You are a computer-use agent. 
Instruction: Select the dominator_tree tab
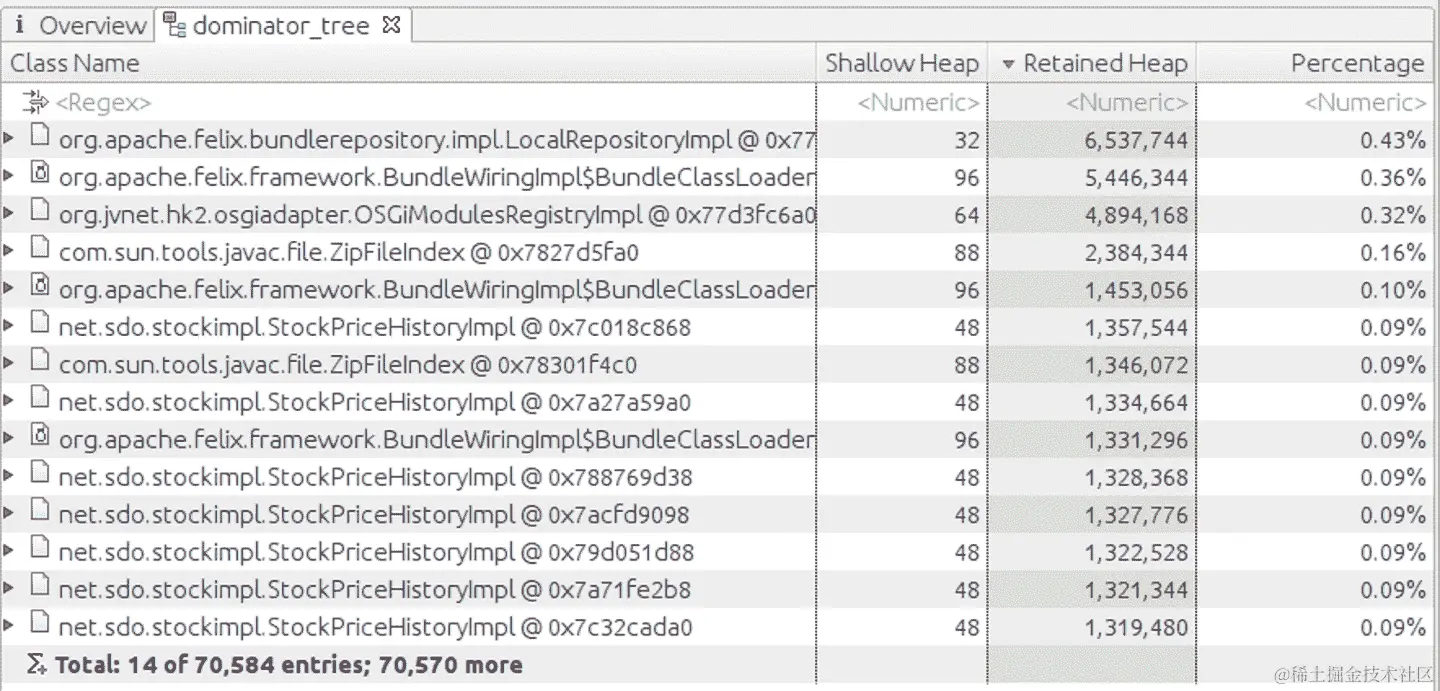(x=281, y=25)
